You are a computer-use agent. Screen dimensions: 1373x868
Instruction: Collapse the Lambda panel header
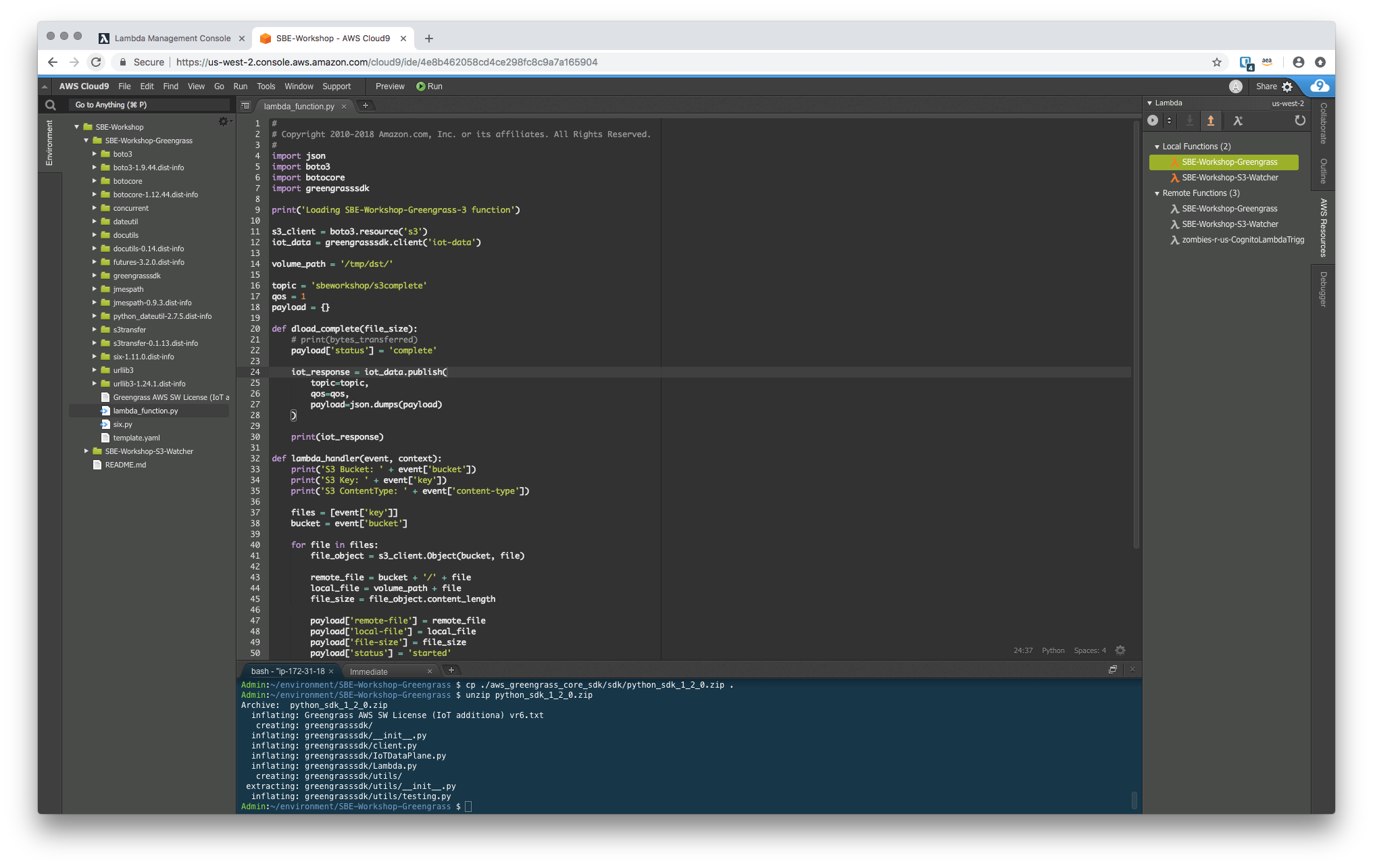1150,103
